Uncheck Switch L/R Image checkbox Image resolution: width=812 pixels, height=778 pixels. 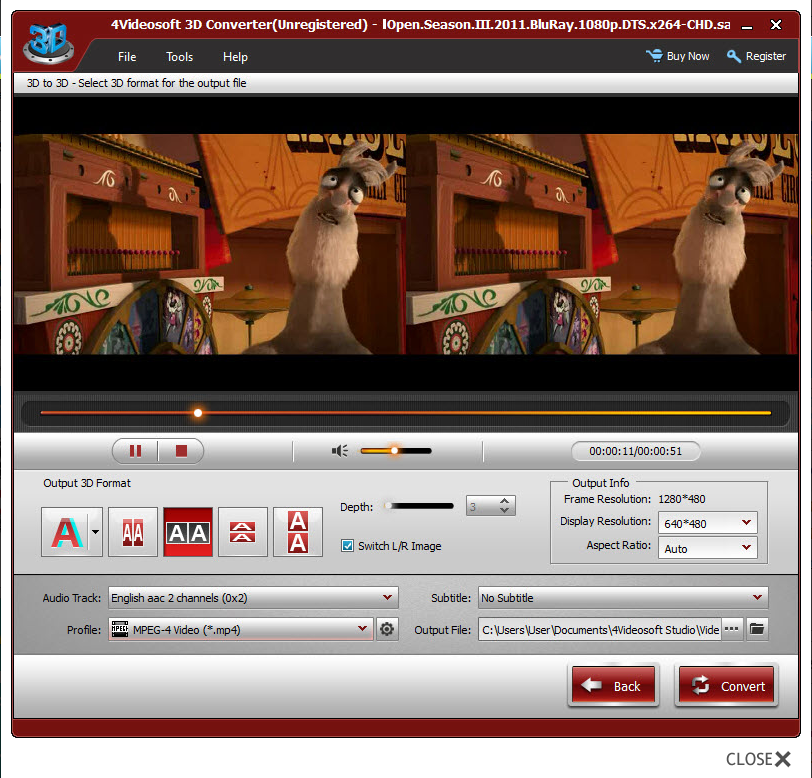pyautogui.click(x=347, y=545)
